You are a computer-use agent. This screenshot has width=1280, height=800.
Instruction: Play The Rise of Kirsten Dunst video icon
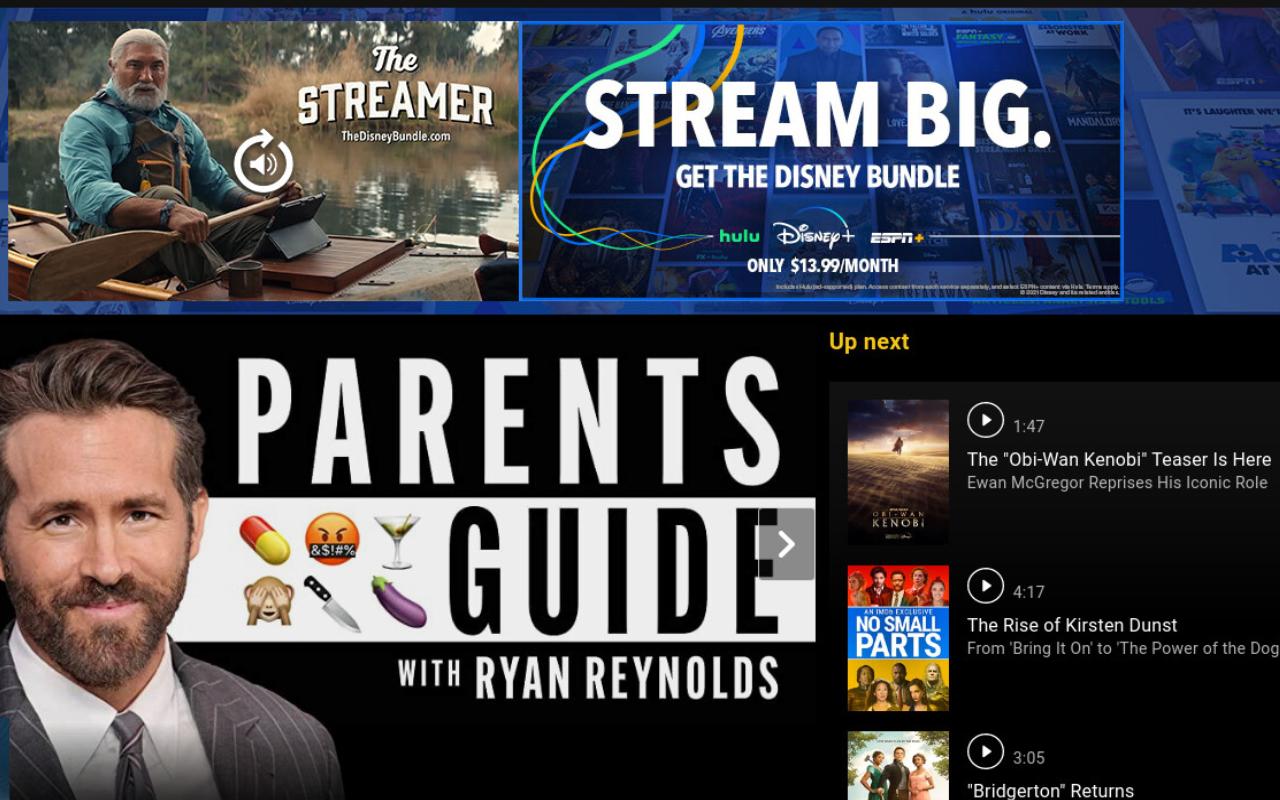(985, 585)
